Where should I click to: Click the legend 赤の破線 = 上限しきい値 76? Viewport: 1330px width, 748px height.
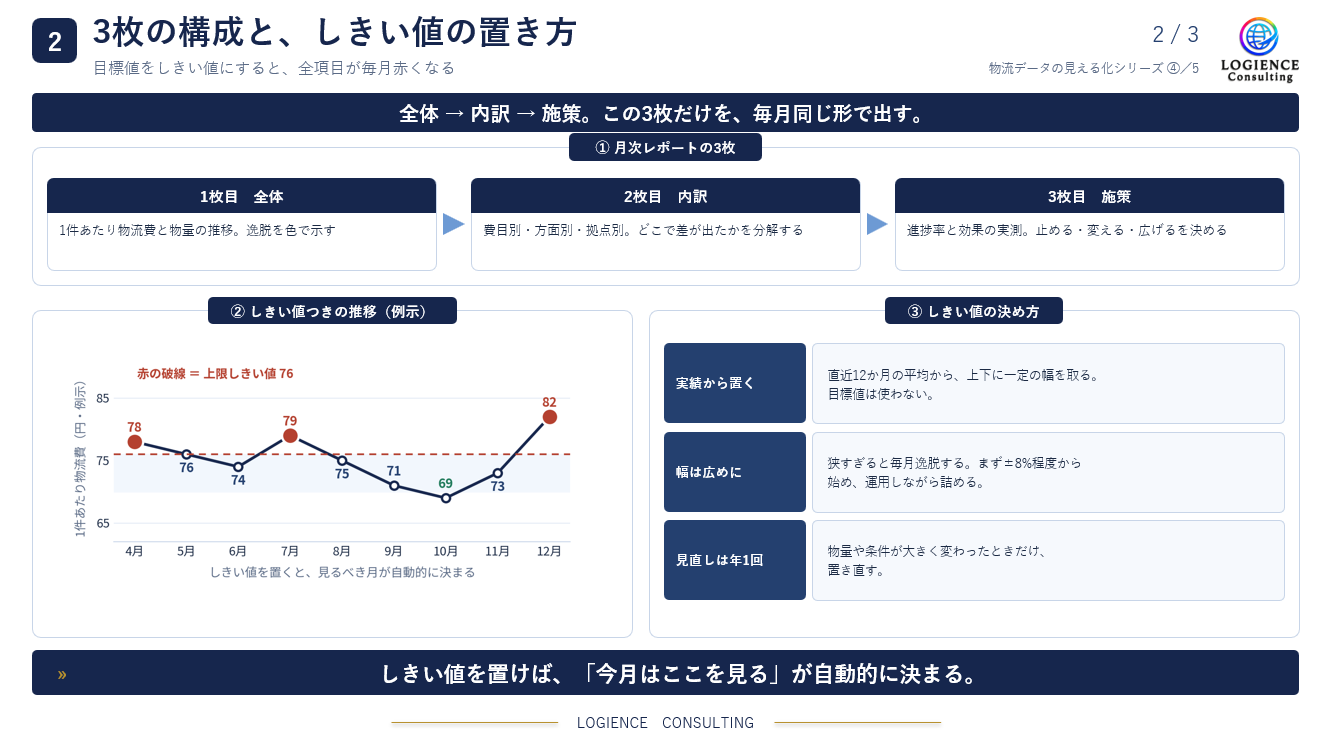click(x=215, y=373)
